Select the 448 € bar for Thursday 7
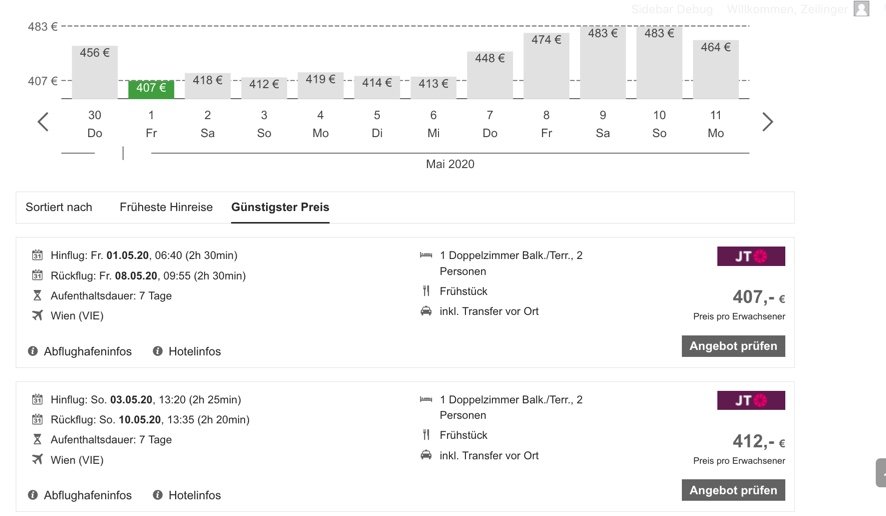 pos(490,75)
